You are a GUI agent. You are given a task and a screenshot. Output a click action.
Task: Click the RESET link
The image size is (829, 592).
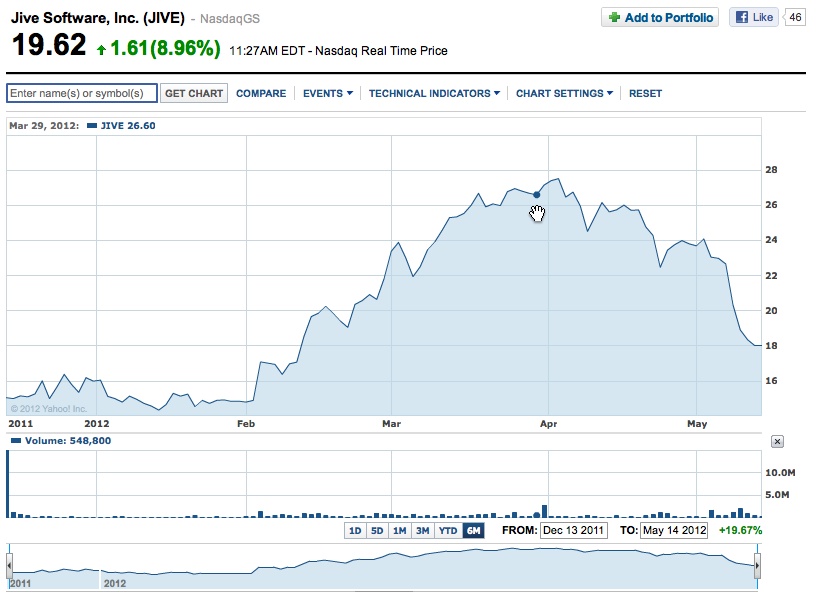point(645,94)
